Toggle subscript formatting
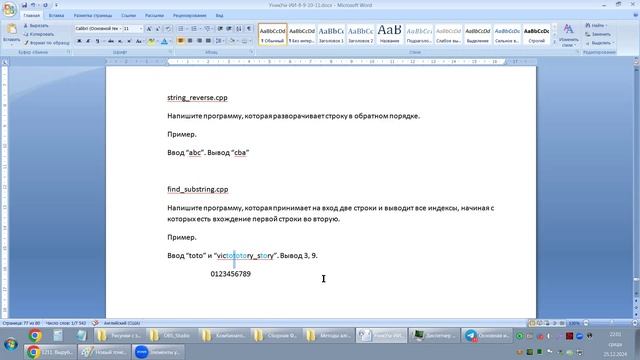This screenshot has height=360, width=640. point(120,41)
